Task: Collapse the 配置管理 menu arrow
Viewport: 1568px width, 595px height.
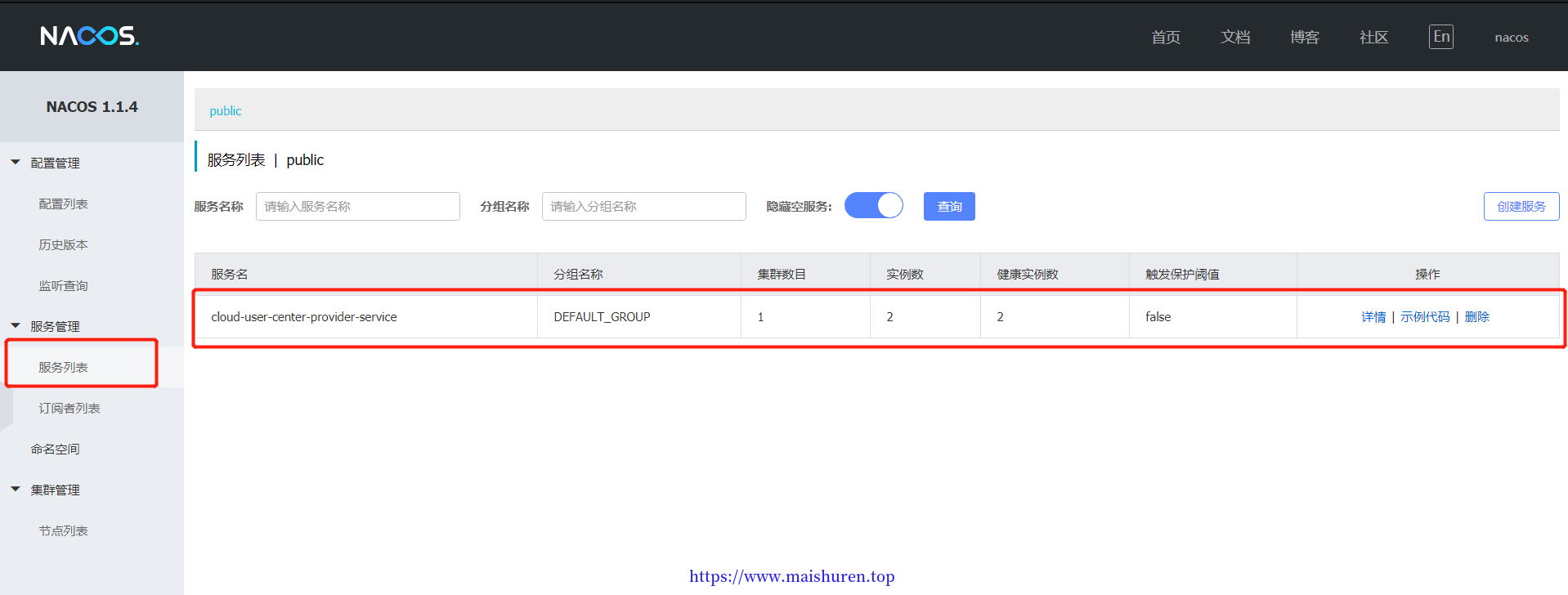Action: (16, 163)
